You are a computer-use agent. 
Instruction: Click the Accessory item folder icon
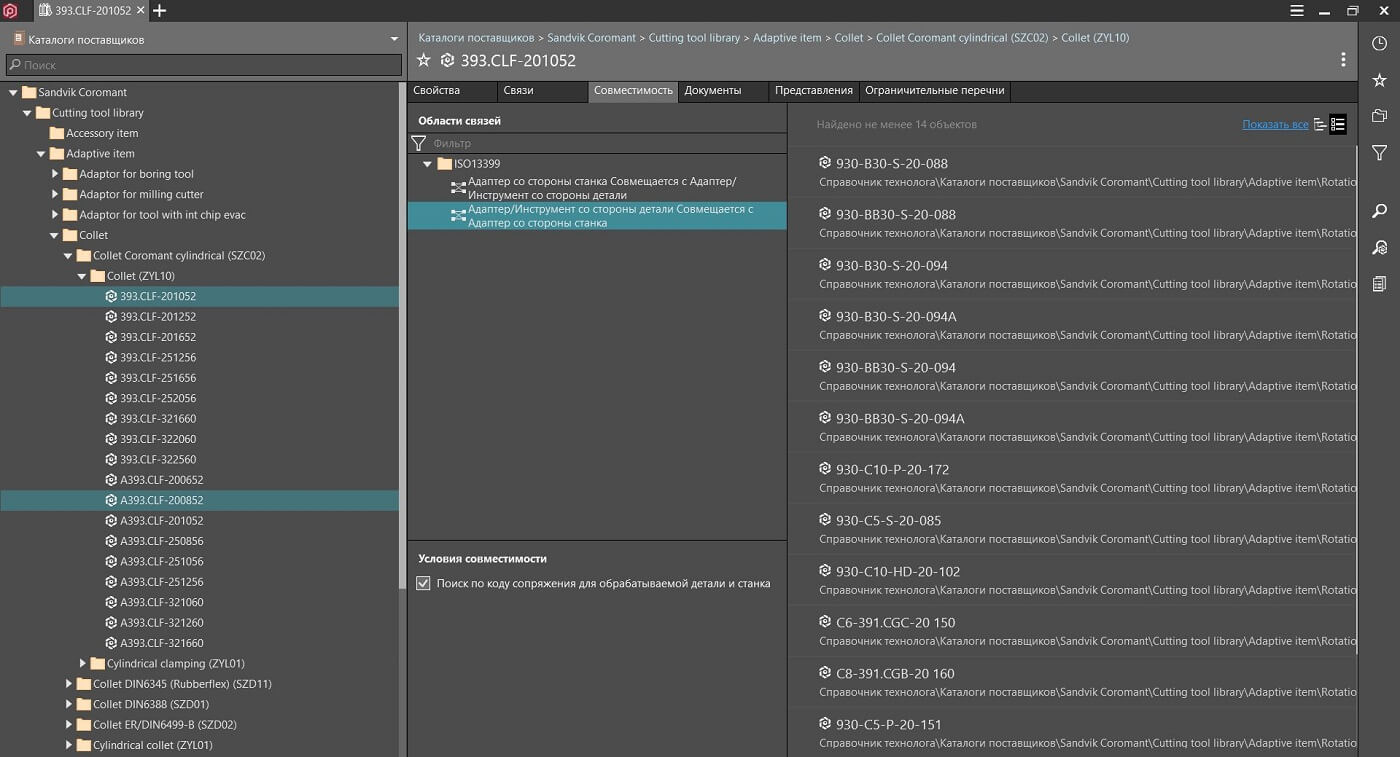(x=56, y=133)
